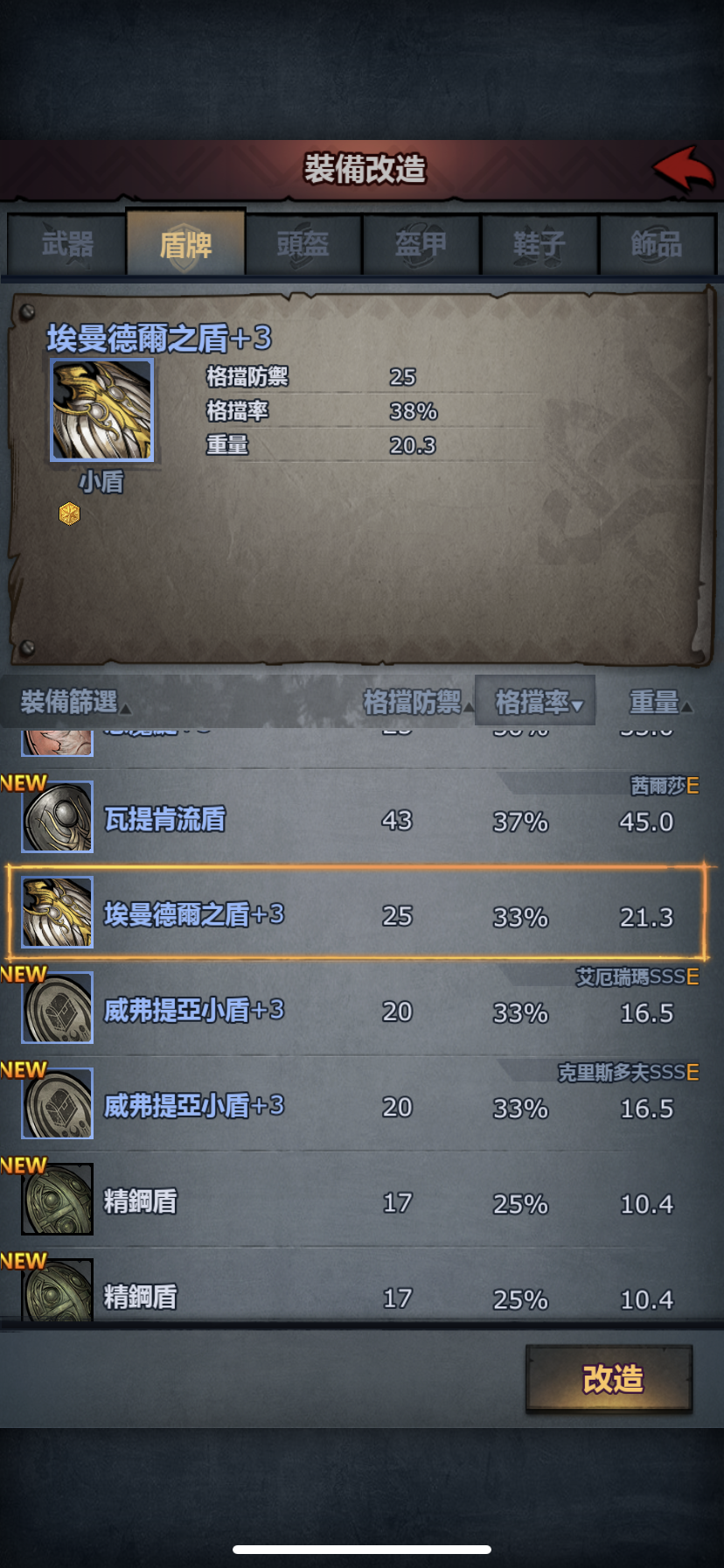Screen dimensions: 724x1568
Task: Select the 盾牌 tab
Action: [185, 242]
